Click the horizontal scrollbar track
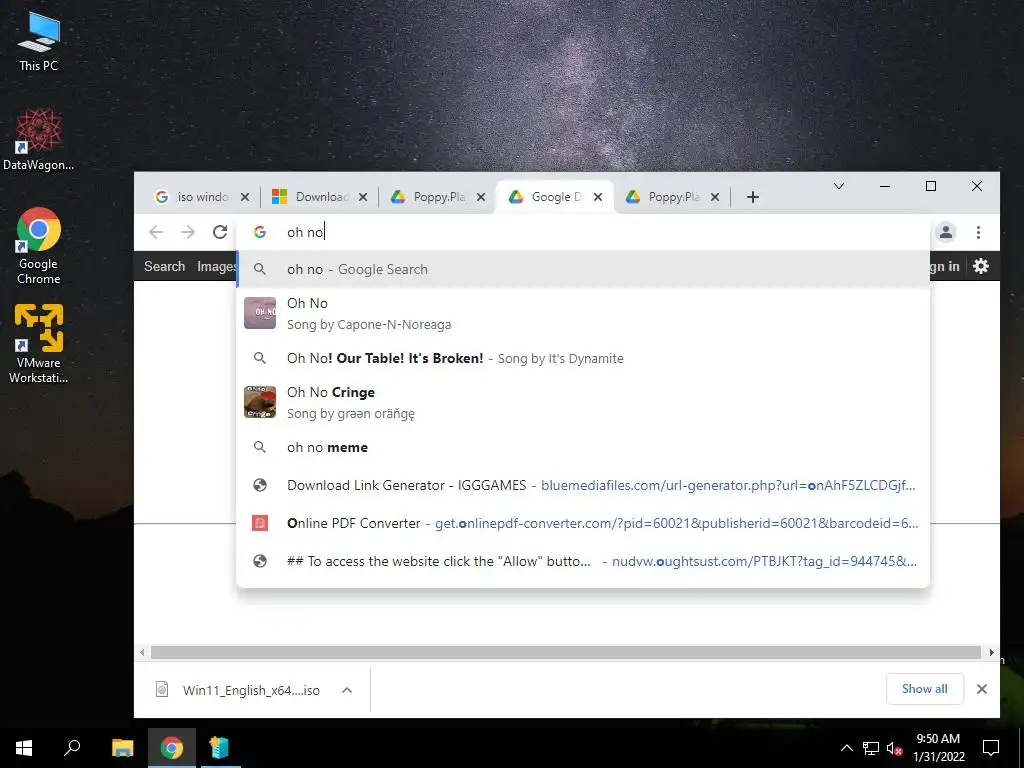 point(566,652)
